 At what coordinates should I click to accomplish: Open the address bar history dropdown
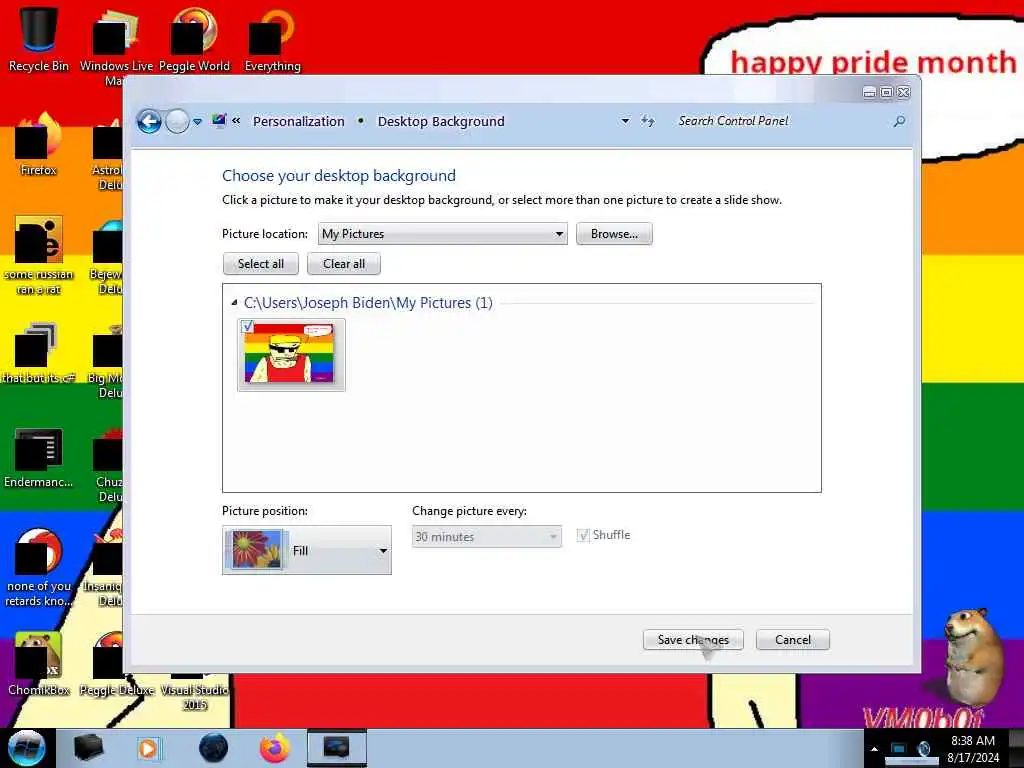click(x=625, y=121)
